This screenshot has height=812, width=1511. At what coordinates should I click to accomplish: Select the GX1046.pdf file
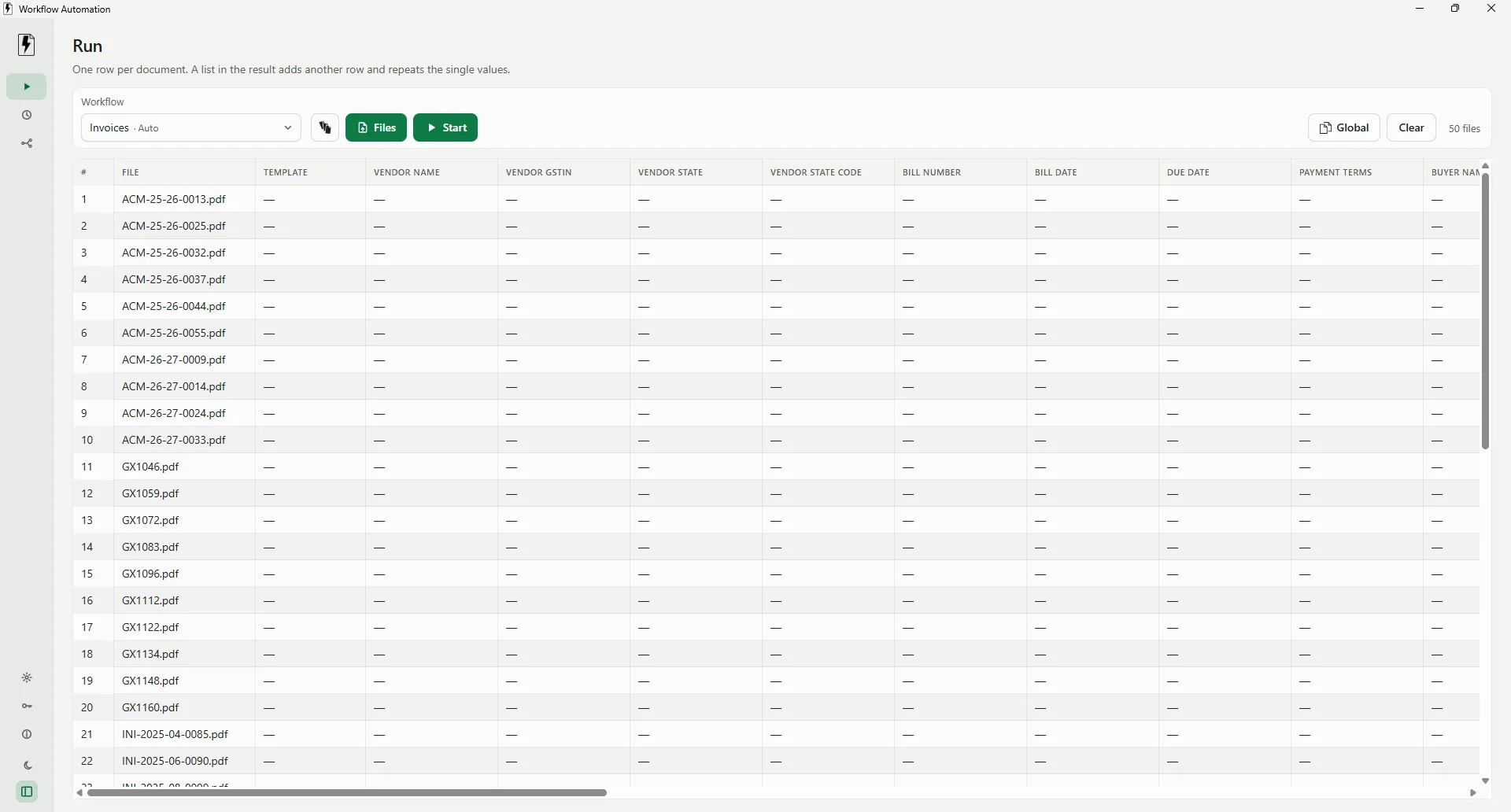150,467
